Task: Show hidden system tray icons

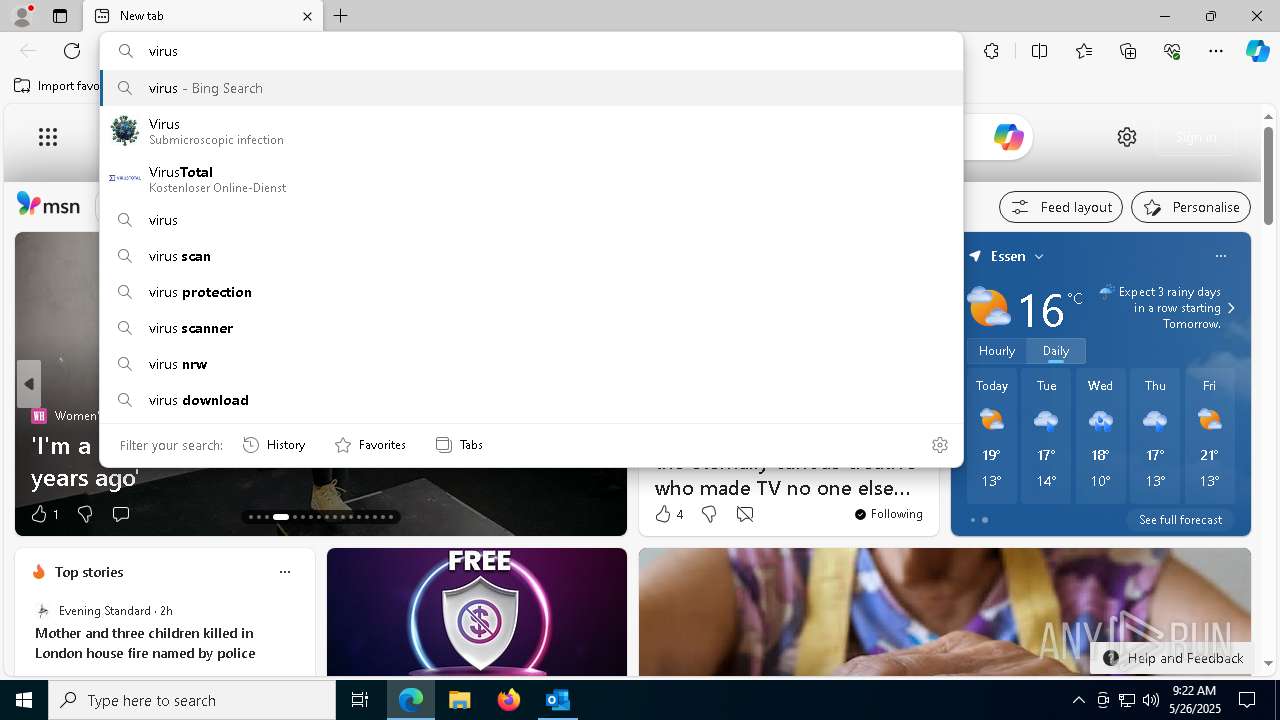Action: click(x=1078, y=700)
